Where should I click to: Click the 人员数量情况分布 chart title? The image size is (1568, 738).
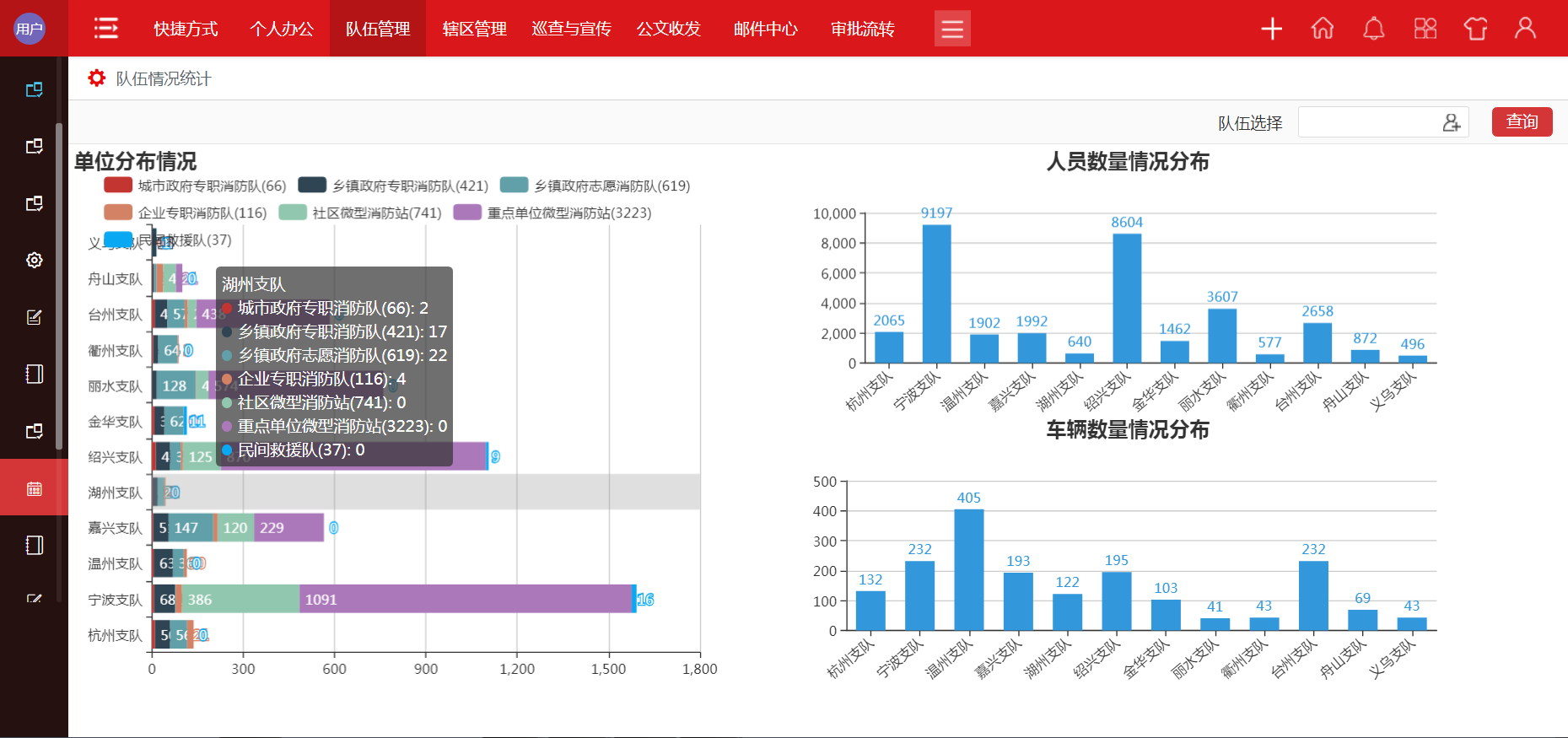click(1128, 161)
